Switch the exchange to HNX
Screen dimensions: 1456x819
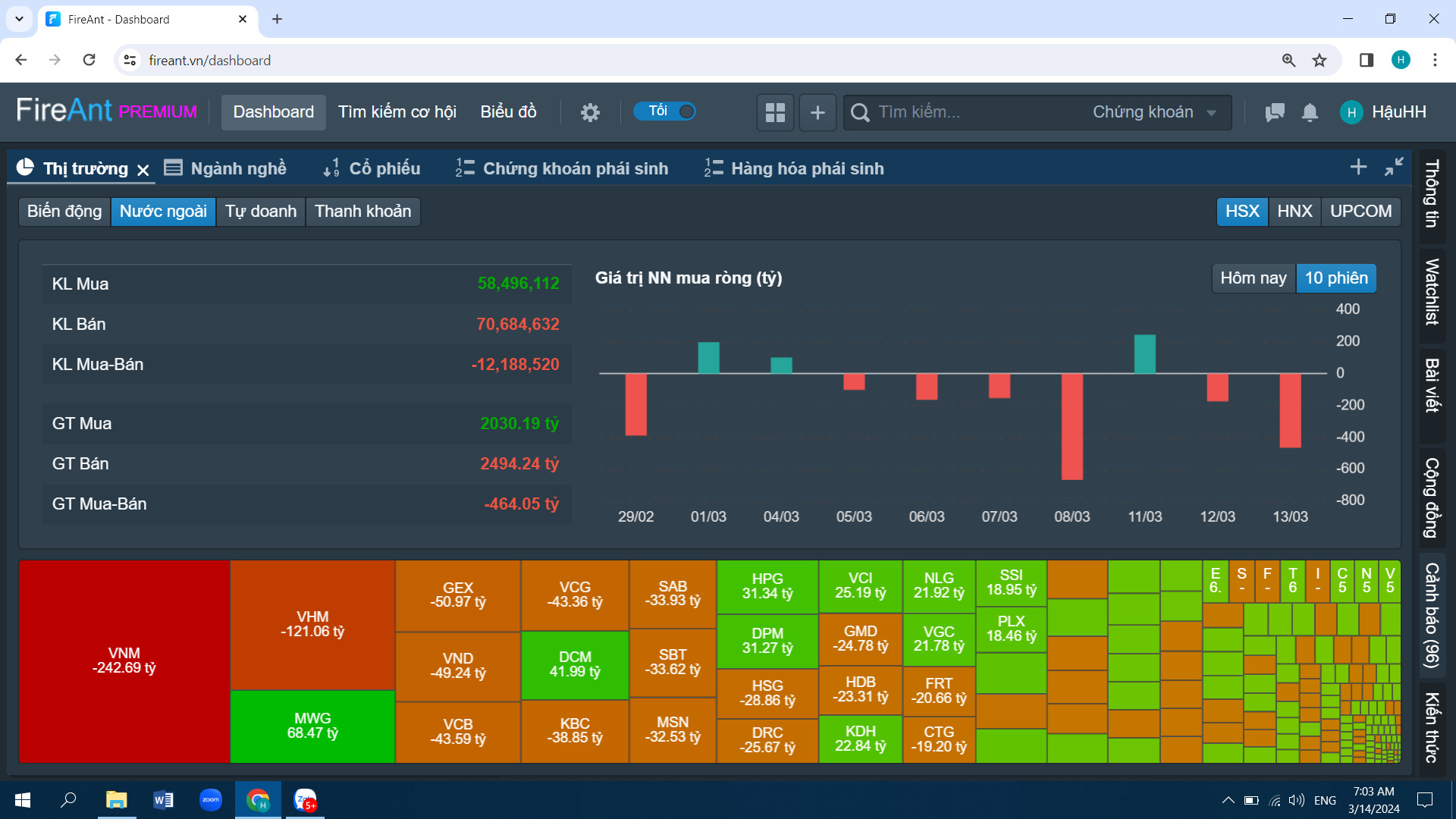(1294, 212)
